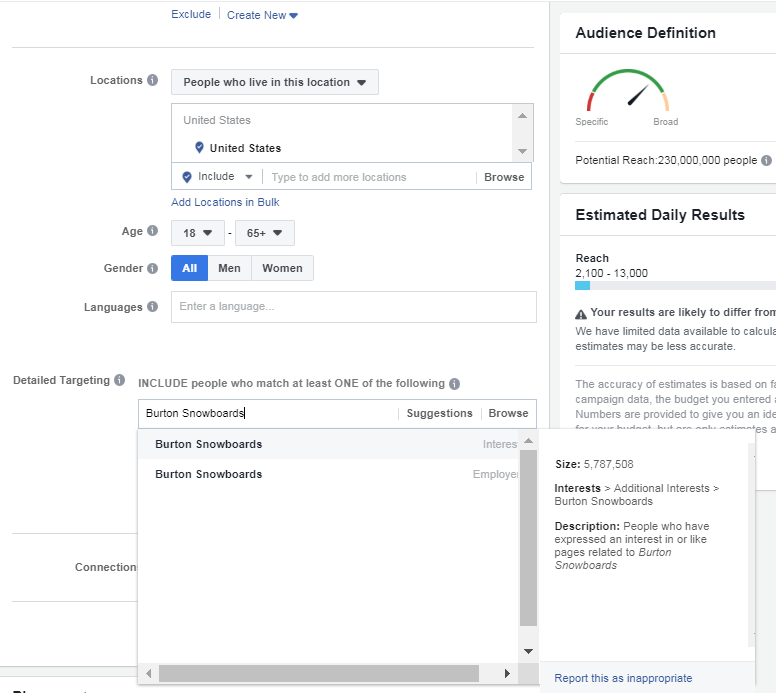Image resolution: width=776 pixels, height=693 pixels.
Task: Open the minimum age 18 dropdown
Action: coord(197,233)
